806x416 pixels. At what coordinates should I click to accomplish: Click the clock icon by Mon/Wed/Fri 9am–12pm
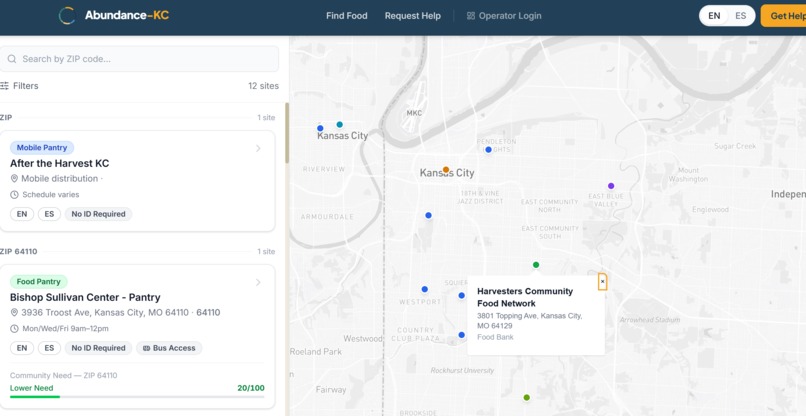[14, 329]
